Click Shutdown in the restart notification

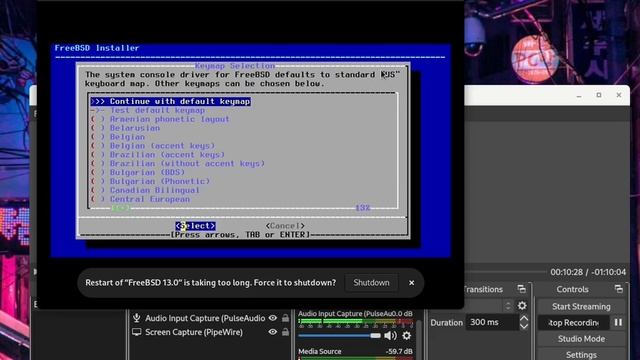tap(371, 283)
